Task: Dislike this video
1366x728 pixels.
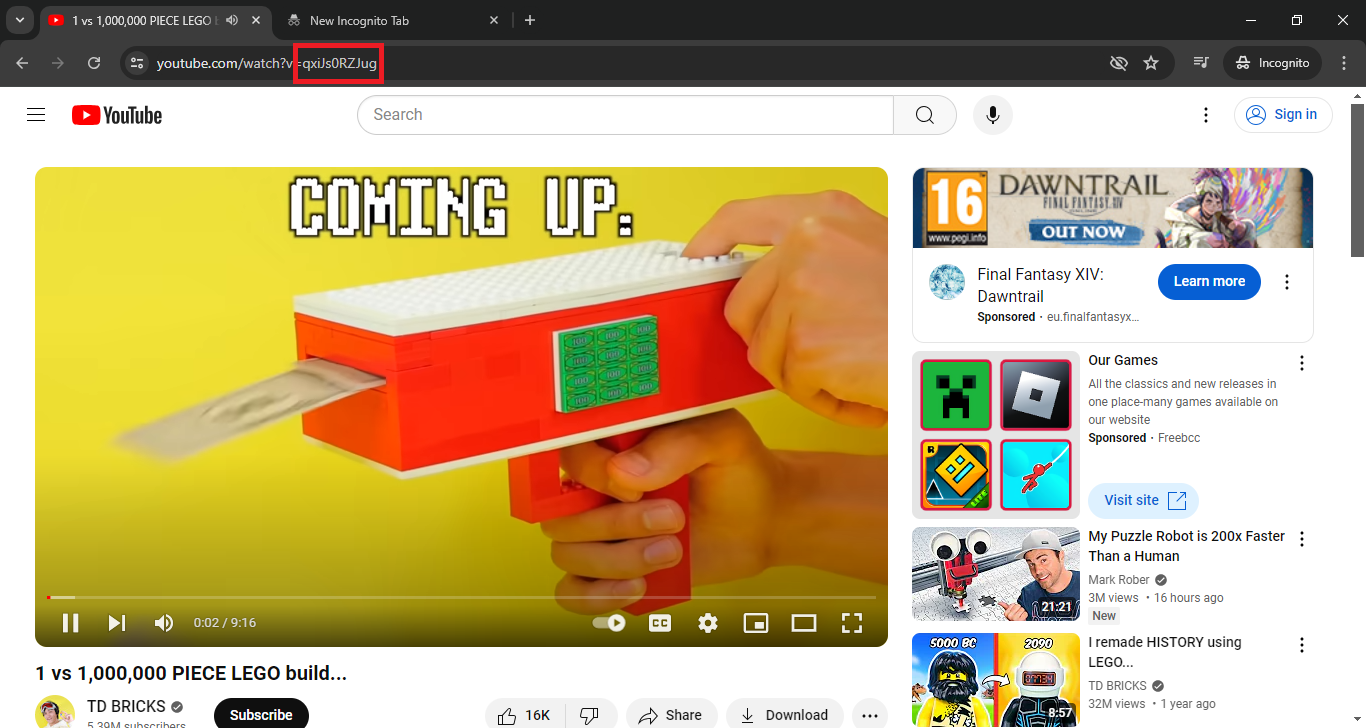Action: [590, 715]
